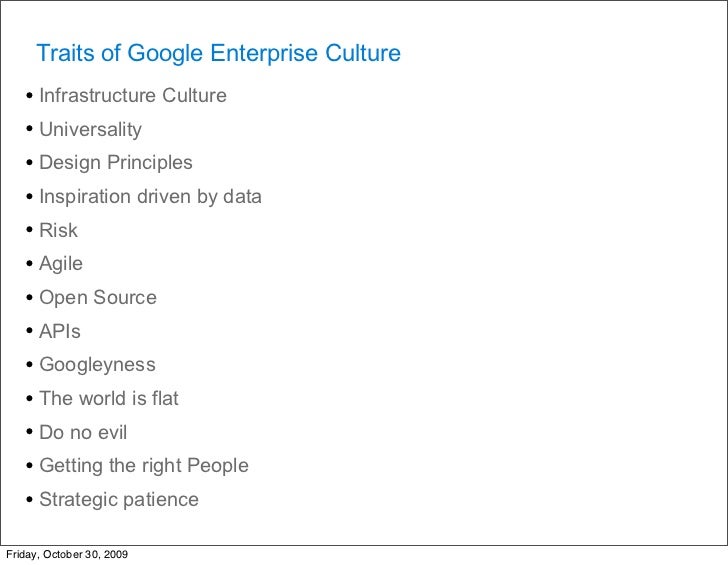Select the 'Googleyness' bullet text
This screenshot has width=728, height=565.
point(98,365)
